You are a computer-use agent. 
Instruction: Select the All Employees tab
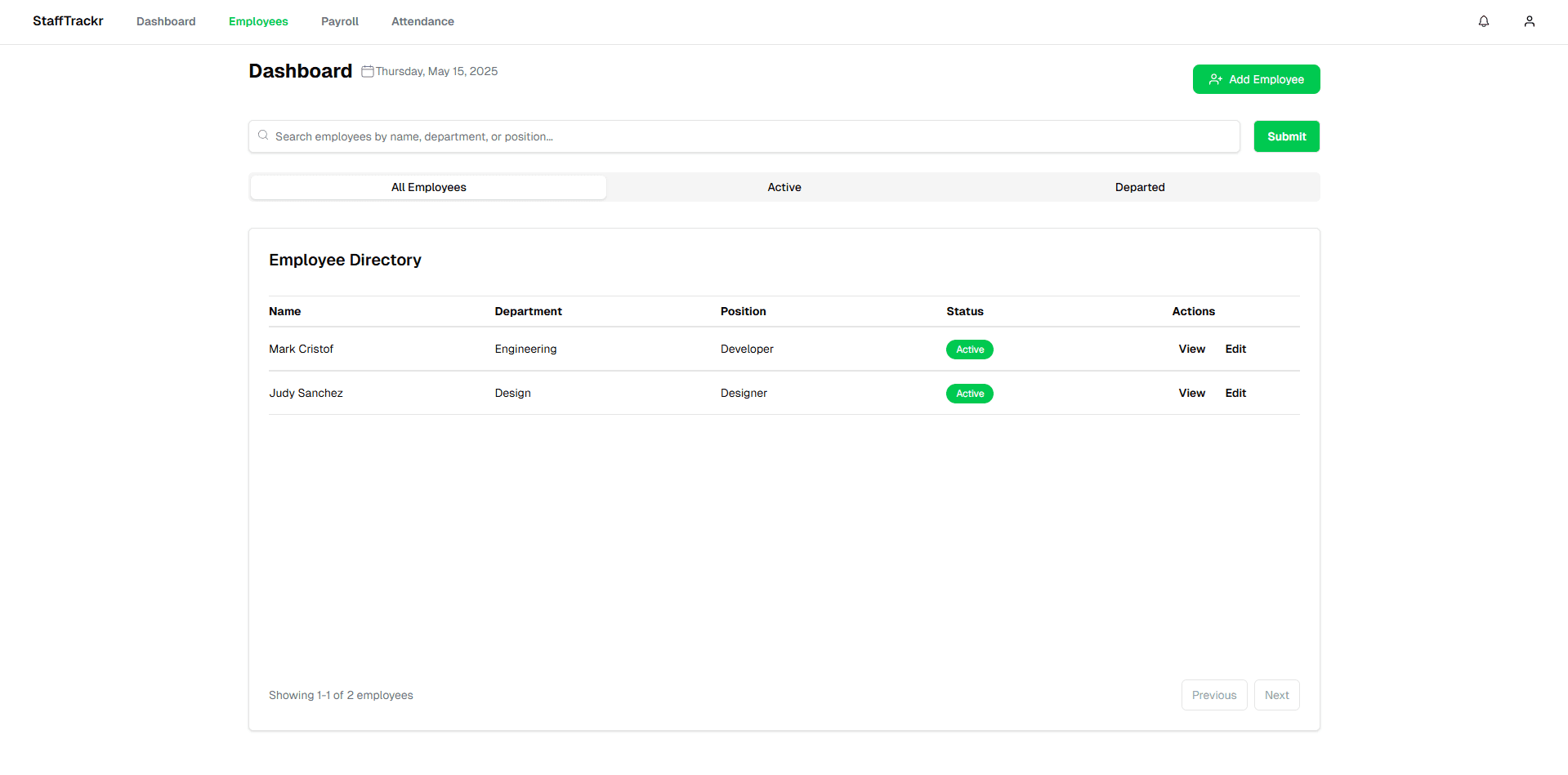coord(428,187)
